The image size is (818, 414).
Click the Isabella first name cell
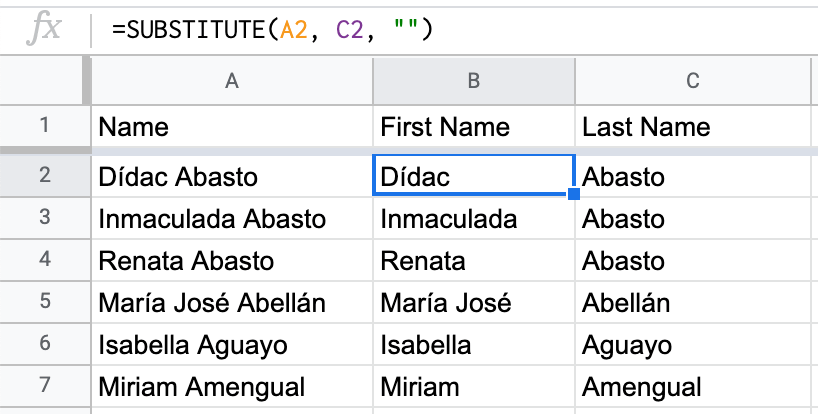point(474,345)
